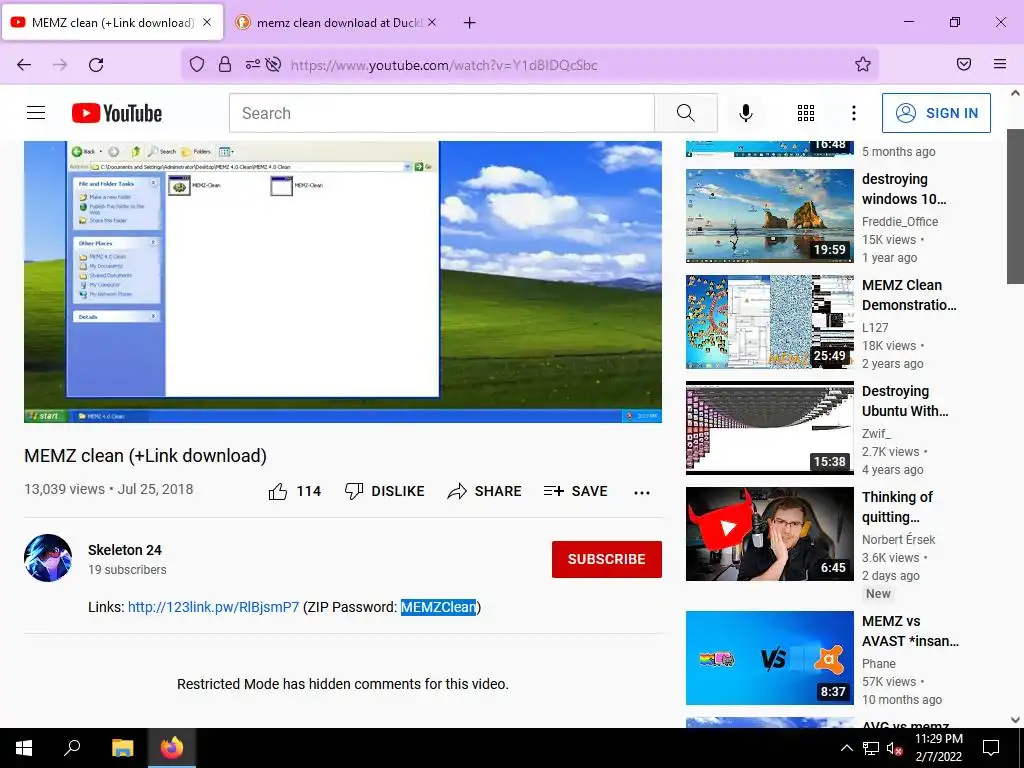This screenshot has width=1024, height=768.
Task: Click the Phane channel name
Action: click(879, 664)
